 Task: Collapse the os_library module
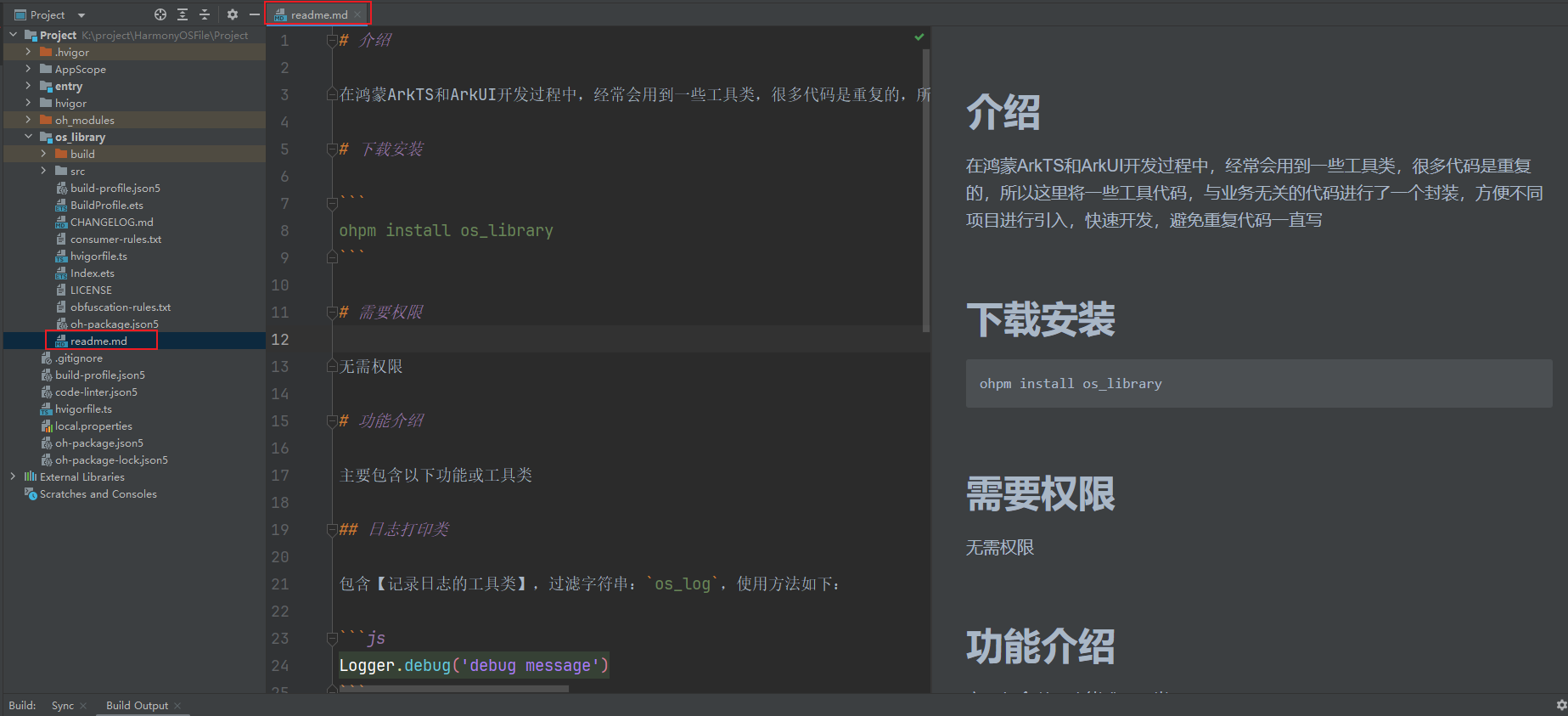coord(28,137)
